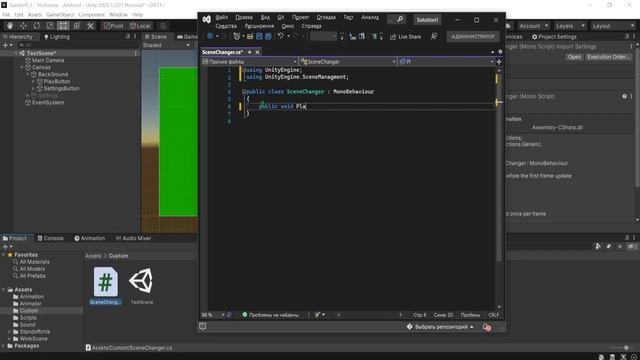
Task: Expand the SettingsButton hierarchy item
Action: click(x=33, y=88)
